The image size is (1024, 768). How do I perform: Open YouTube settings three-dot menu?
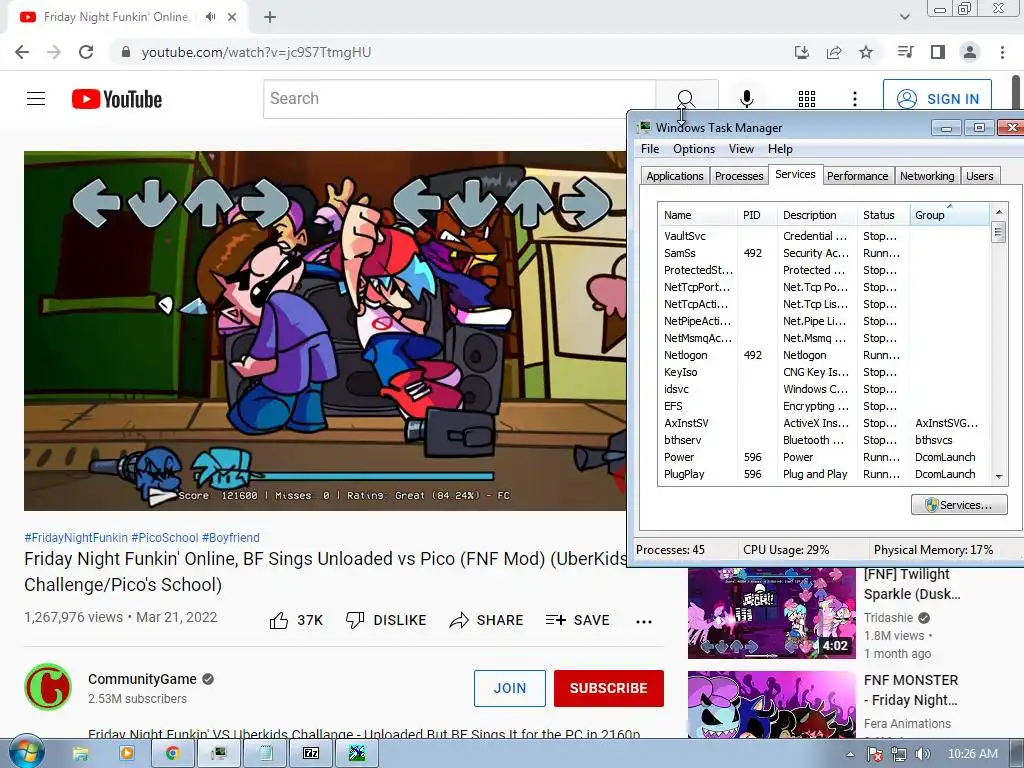(854, 99)
